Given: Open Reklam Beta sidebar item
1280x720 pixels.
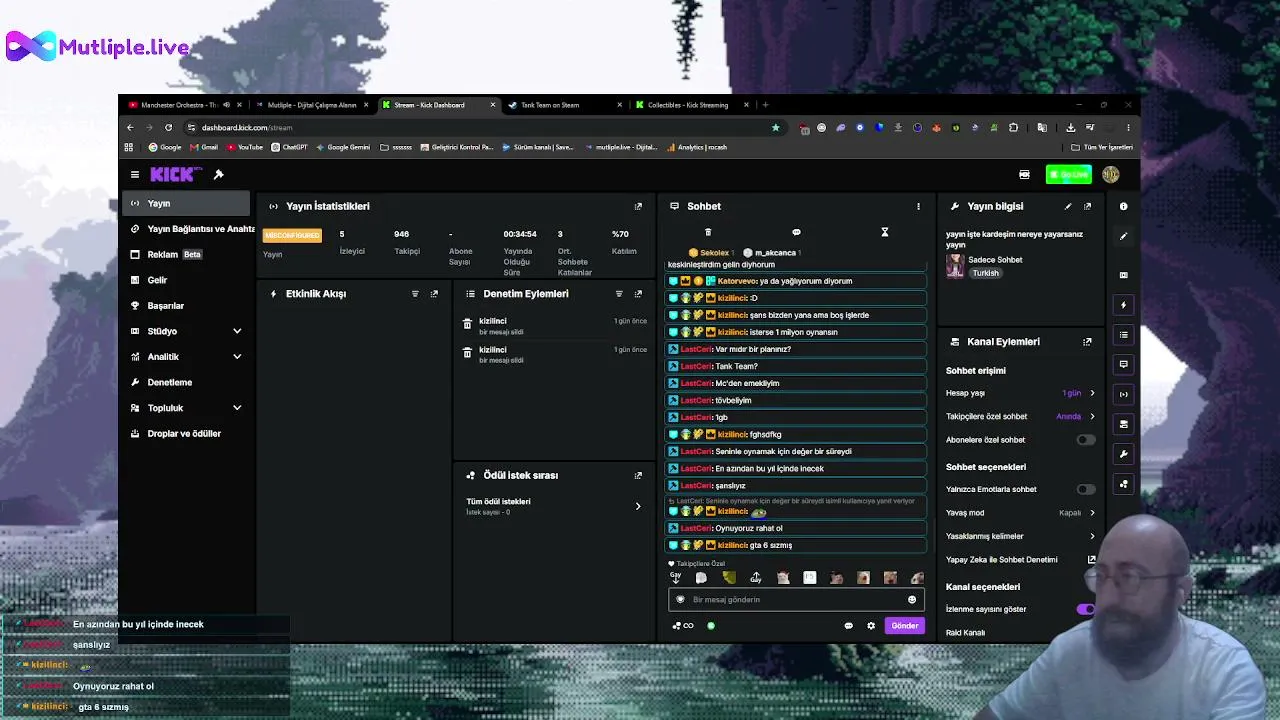Looking at the screenshot, I should [186, 255].
